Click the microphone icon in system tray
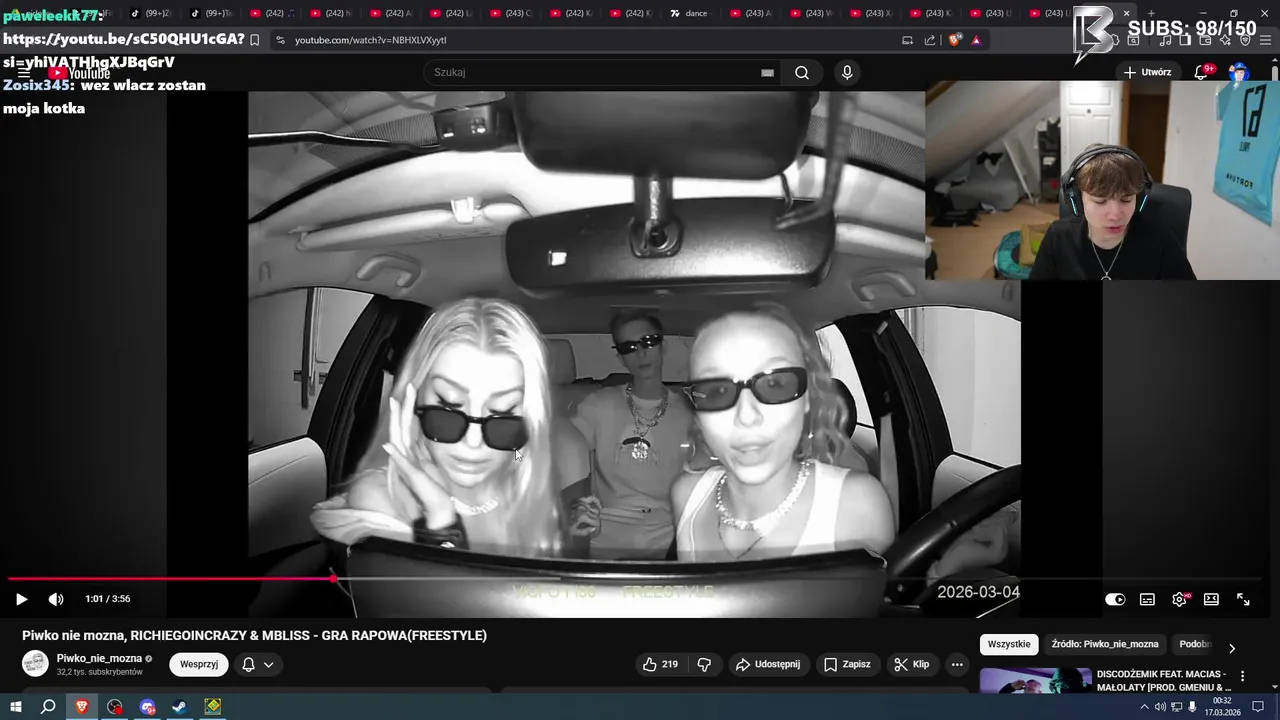The width and height of the screenshot is (1280, 720). pos(1192,707)
